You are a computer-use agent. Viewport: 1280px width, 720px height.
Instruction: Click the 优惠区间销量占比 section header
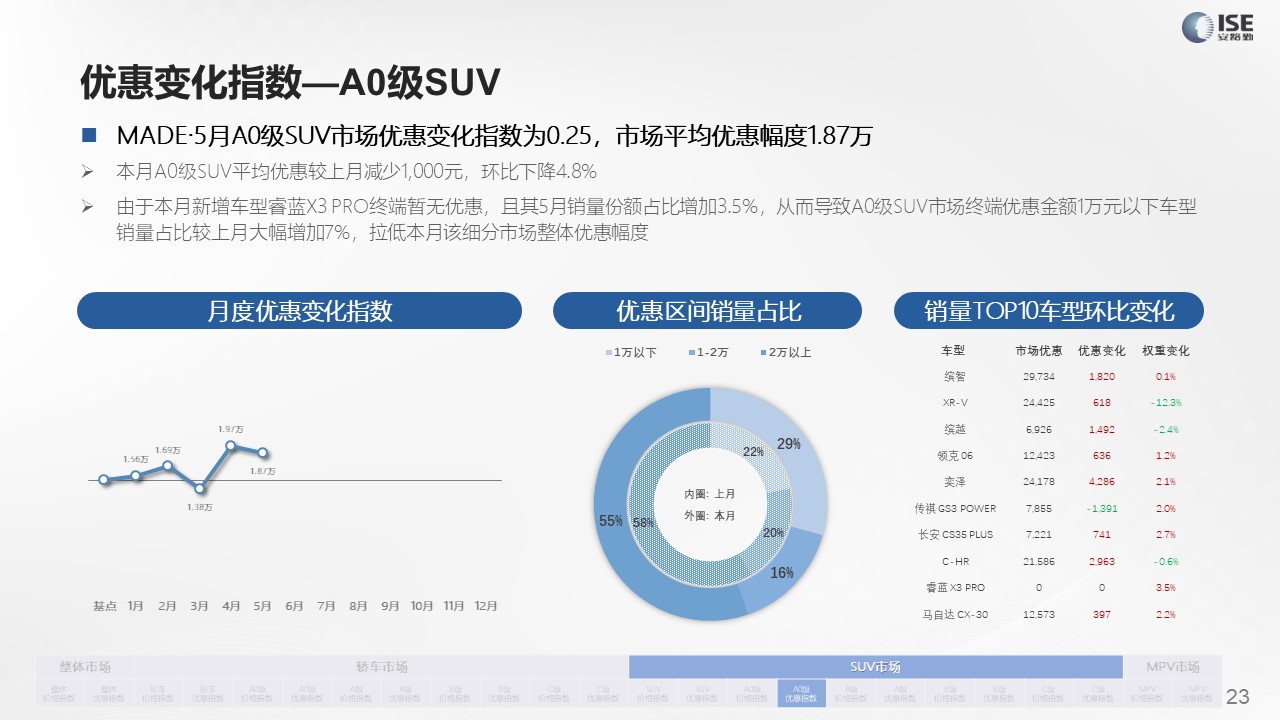point(707,310)
